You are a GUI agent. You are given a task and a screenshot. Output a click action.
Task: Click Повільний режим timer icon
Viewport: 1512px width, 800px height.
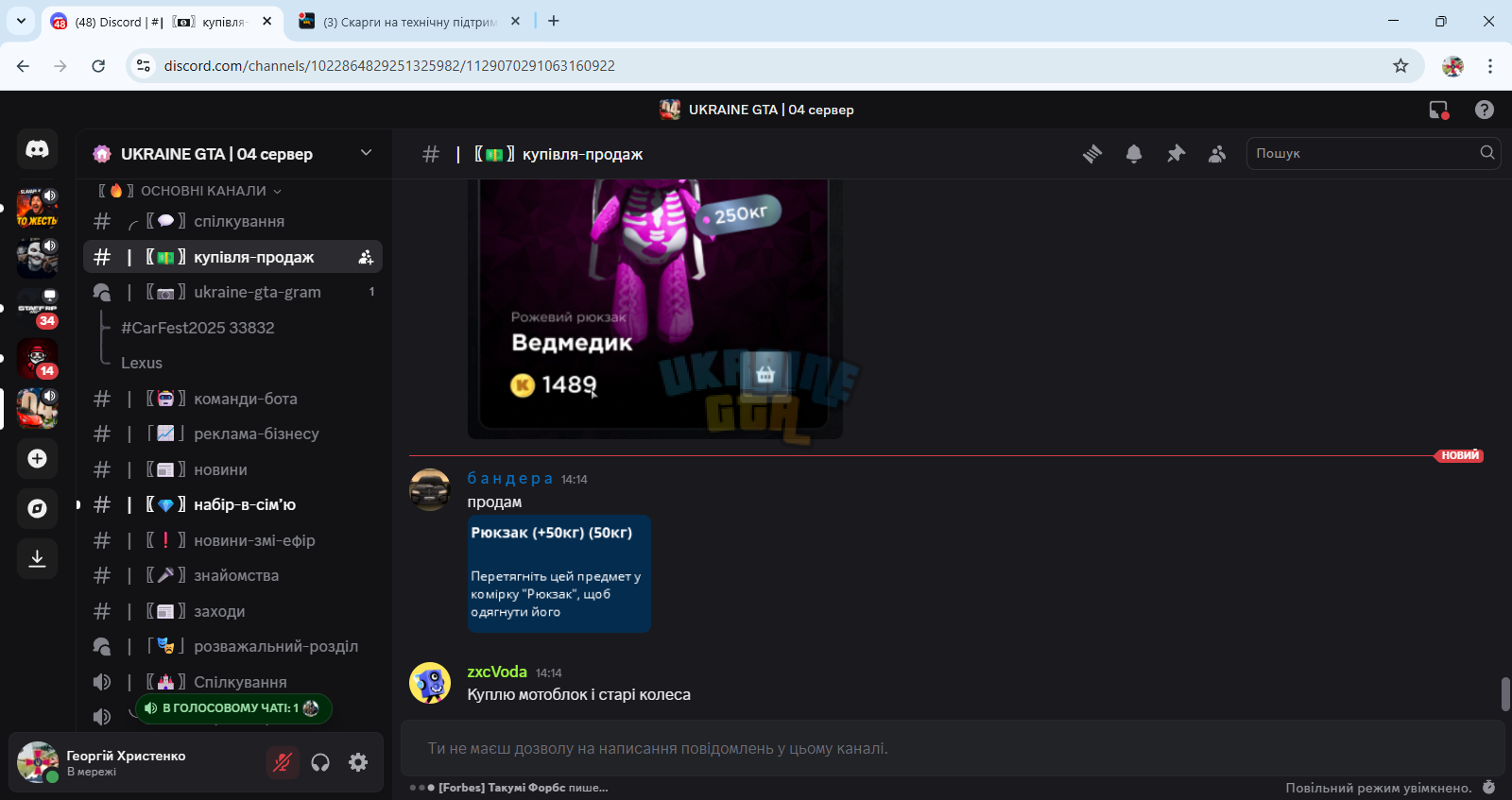[1489, 788]
